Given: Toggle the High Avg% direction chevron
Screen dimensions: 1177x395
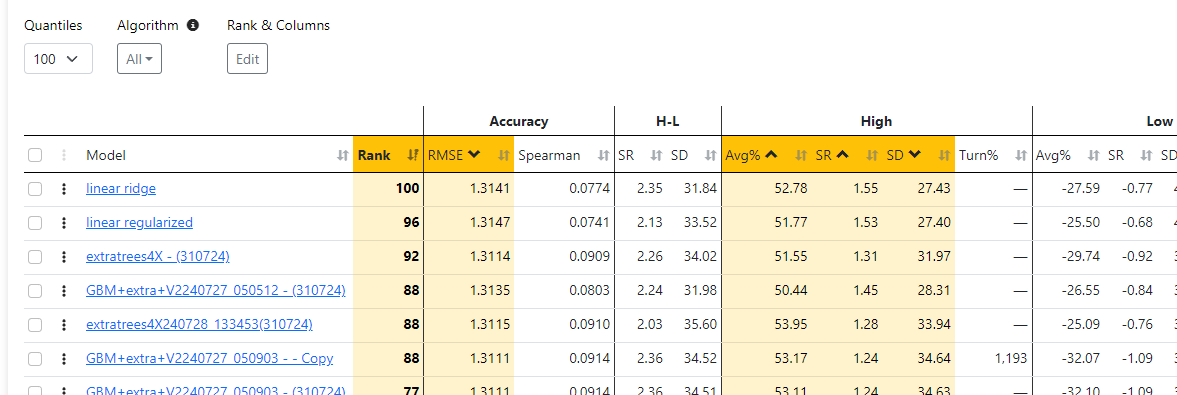Looking at the screenshot, I should tap(771, 155).
